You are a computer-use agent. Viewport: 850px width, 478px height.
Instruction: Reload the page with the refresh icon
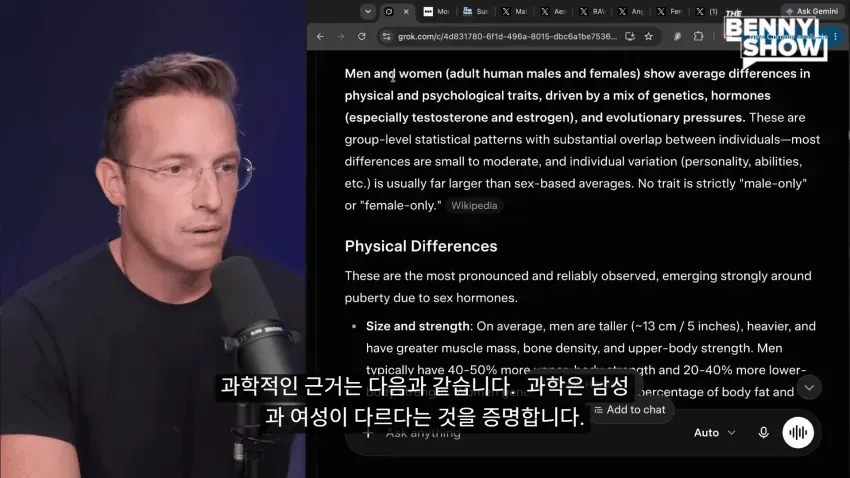click(x=362, y=36)
